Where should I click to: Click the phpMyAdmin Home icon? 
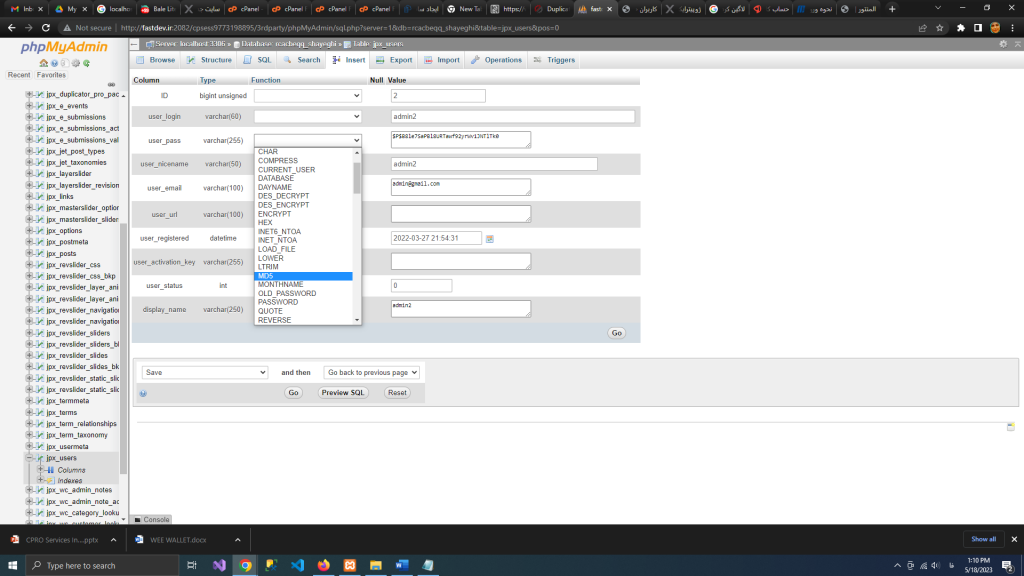[x=43, y=63]
